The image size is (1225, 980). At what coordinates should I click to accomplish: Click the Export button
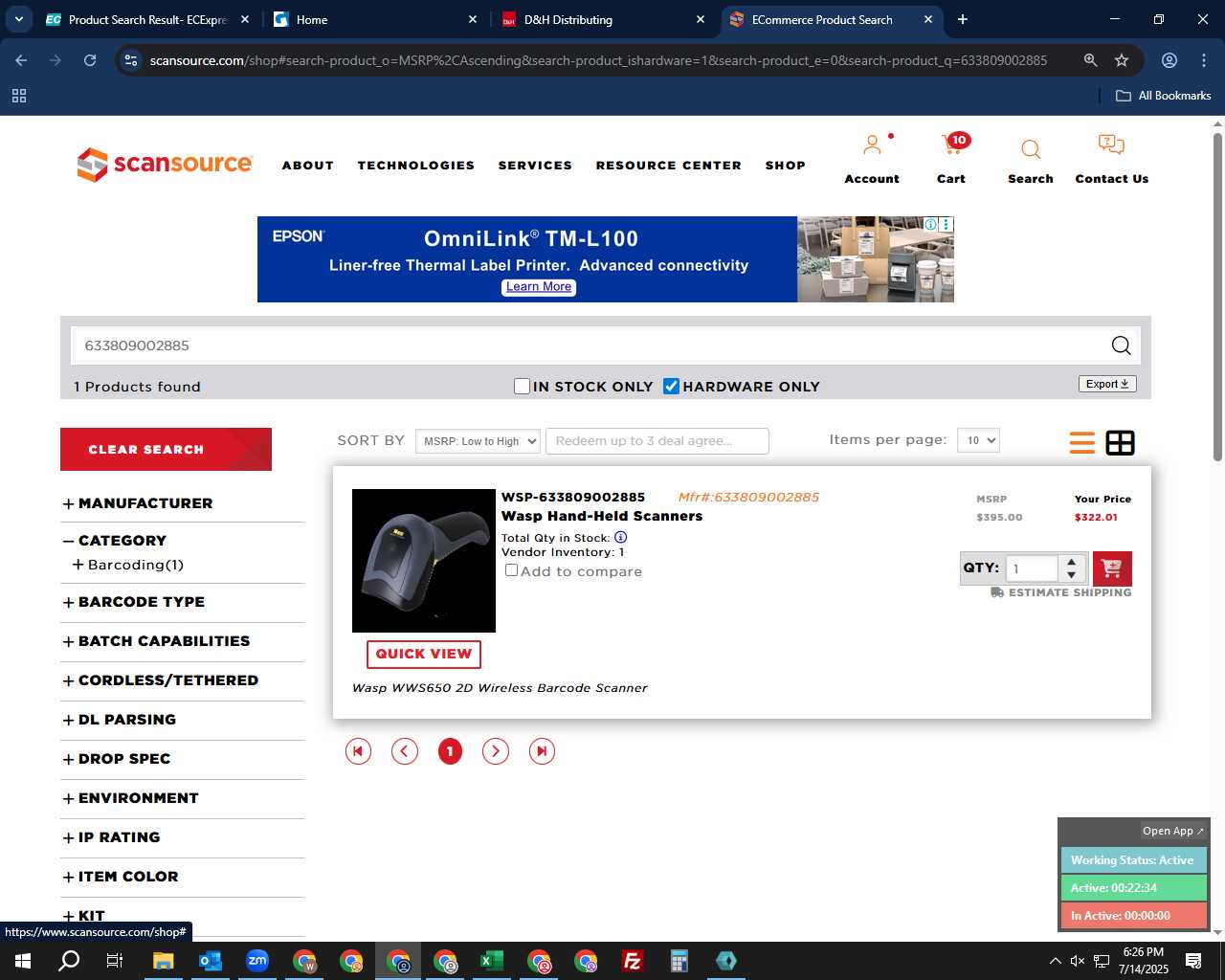1107,384
